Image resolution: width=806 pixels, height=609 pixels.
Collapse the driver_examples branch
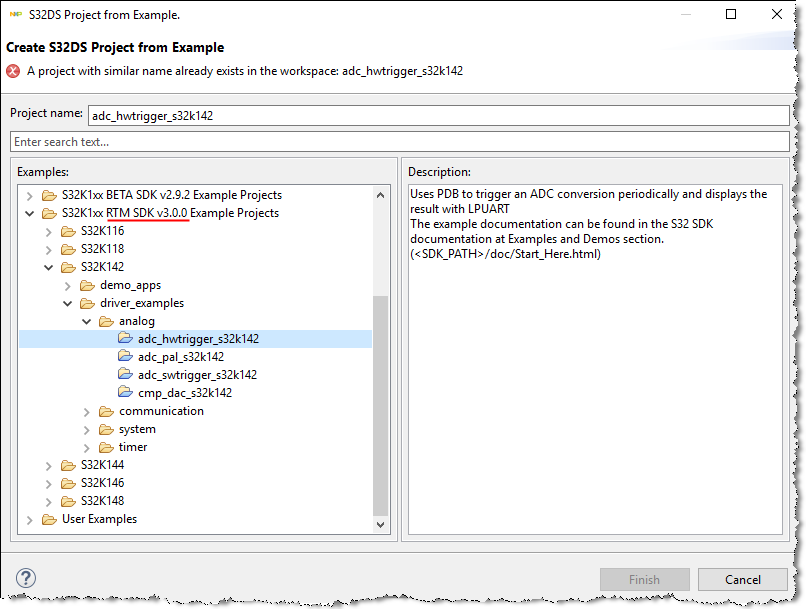pyautogui.click(x=67, y=302)
